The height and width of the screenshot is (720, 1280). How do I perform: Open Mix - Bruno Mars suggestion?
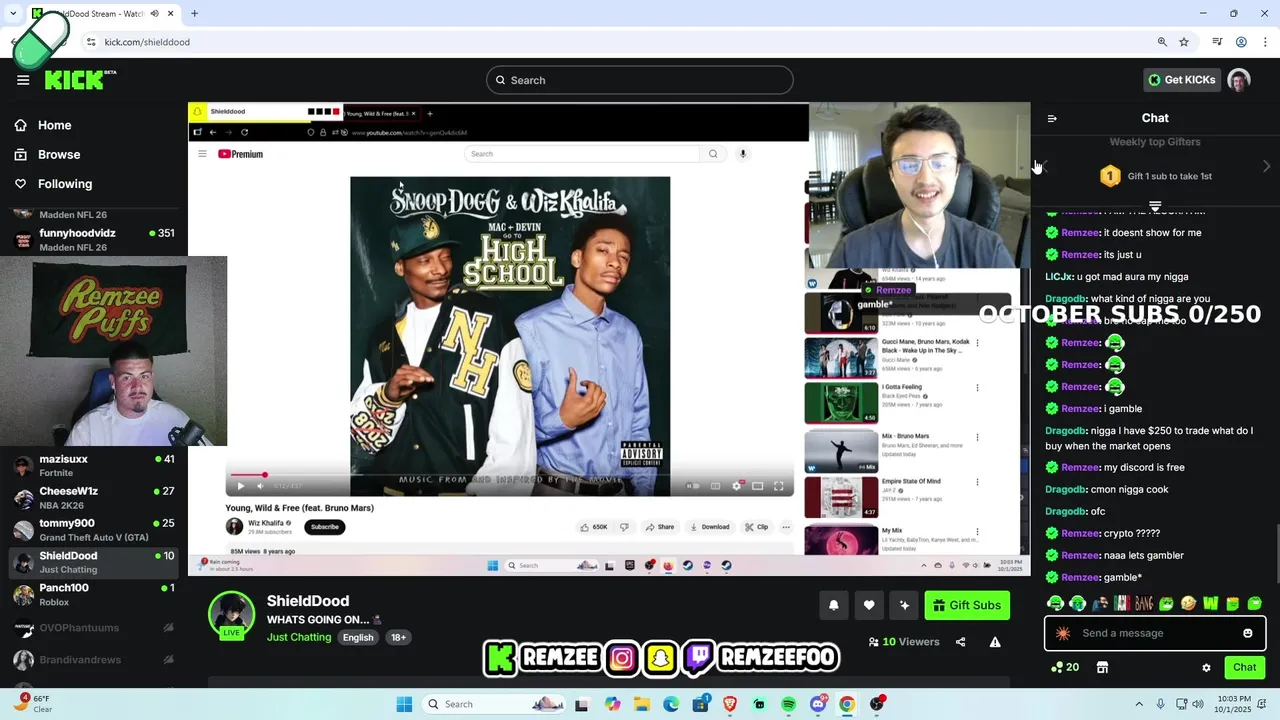pyautogui.click(x=891, y=452)
